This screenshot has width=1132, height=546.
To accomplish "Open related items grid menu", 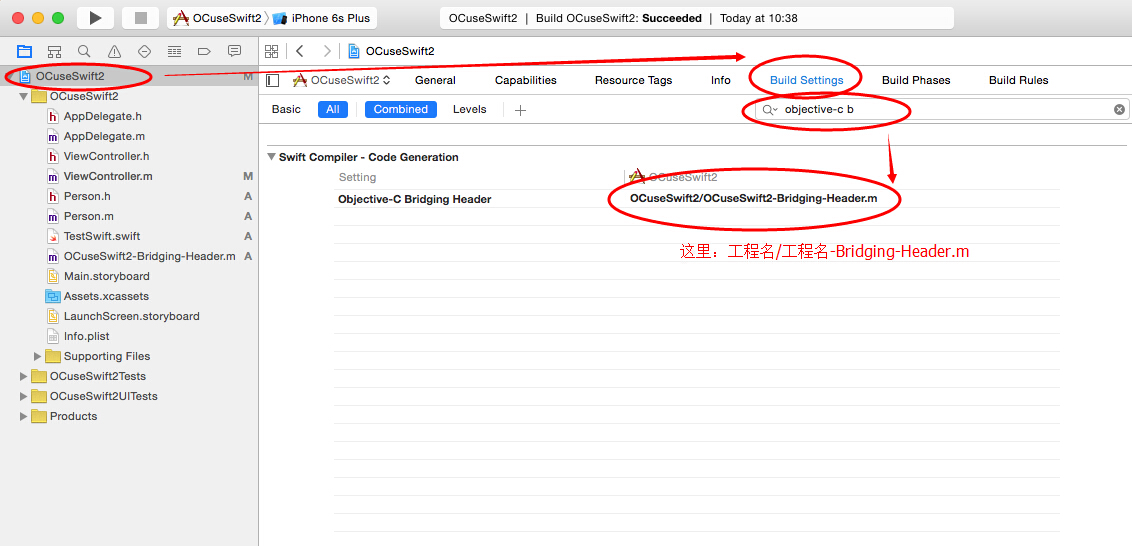I will pos(271,51).
